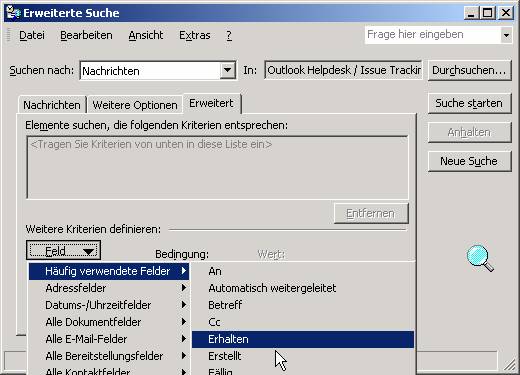520x375 pixels.
Task: Click the Erweiterte Suche title bar icon
Action: (x=13, y=13)
